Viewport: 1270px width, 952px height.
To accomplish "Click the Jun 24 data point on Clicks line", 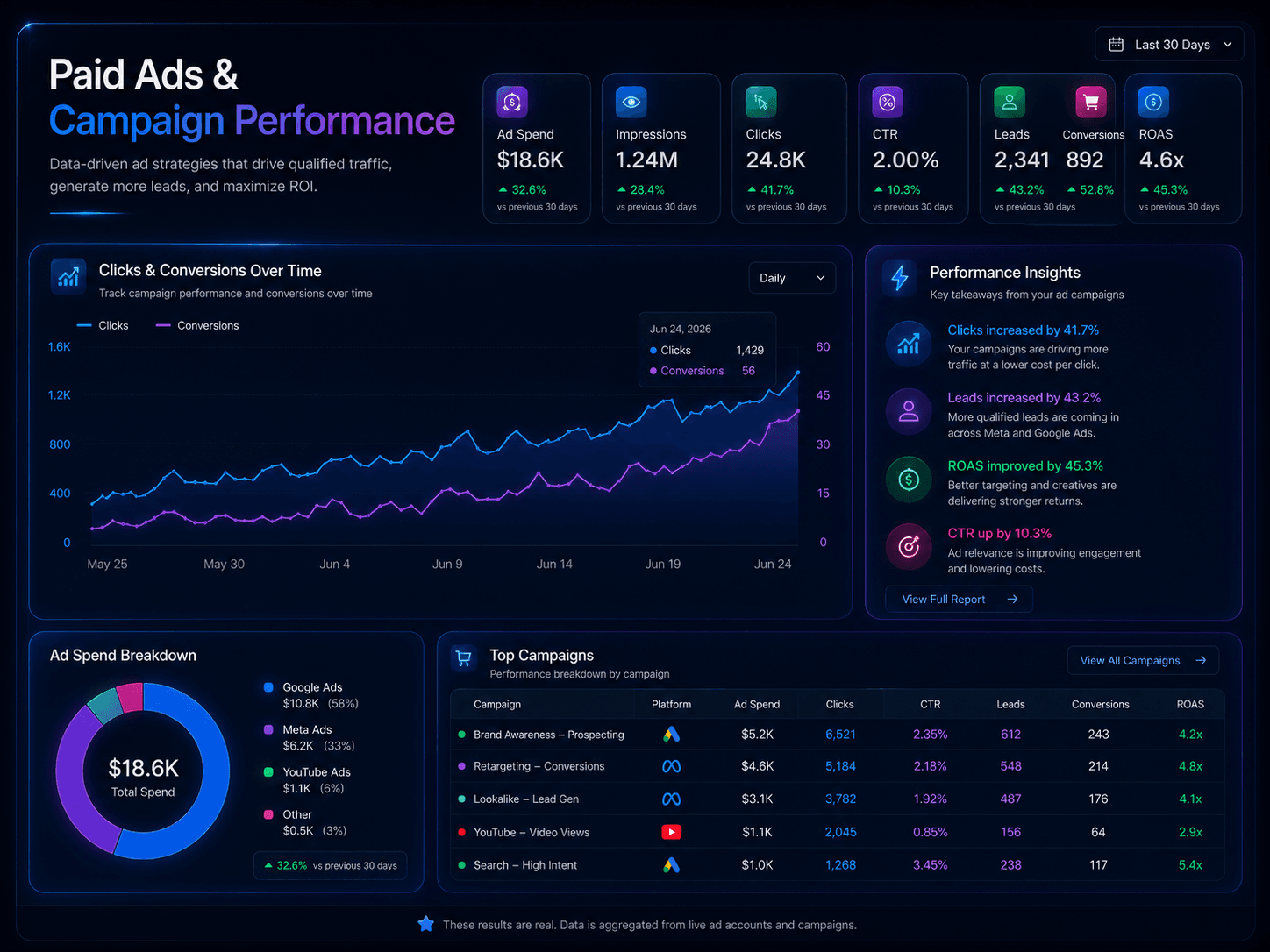I will 797,373.
